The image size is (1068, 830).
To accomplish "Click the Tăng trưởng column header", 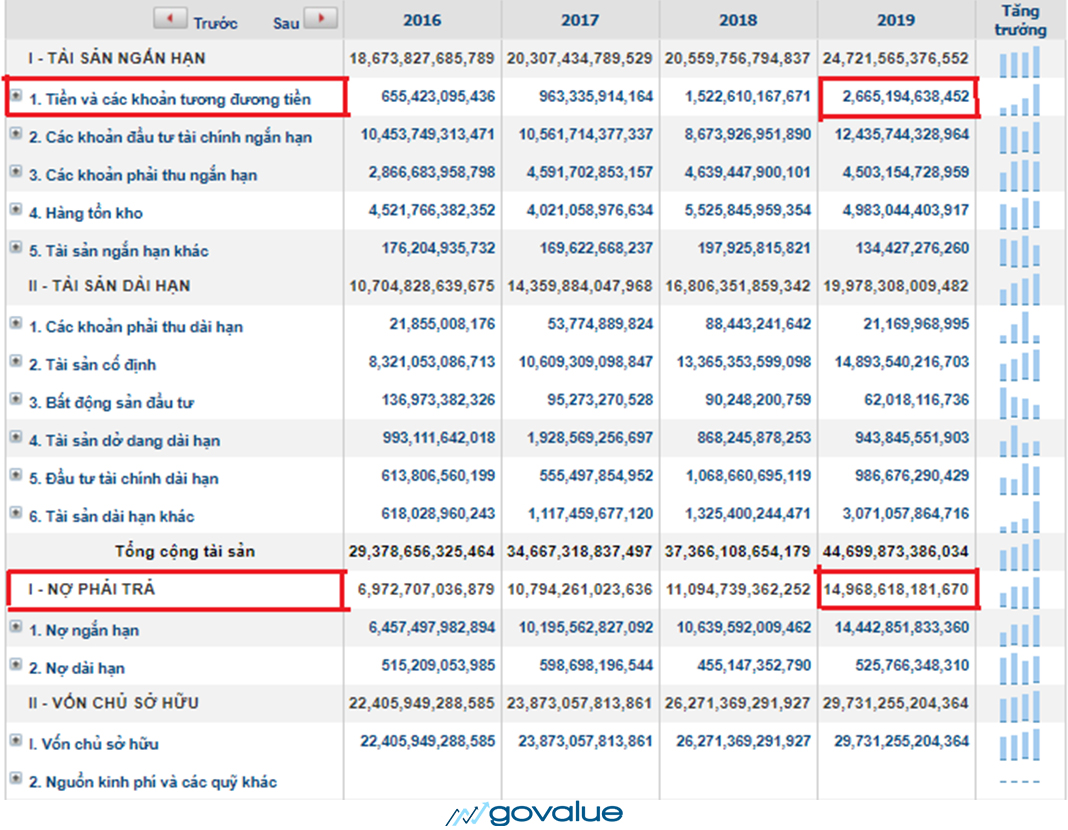I will click(x=1020, y=21).
